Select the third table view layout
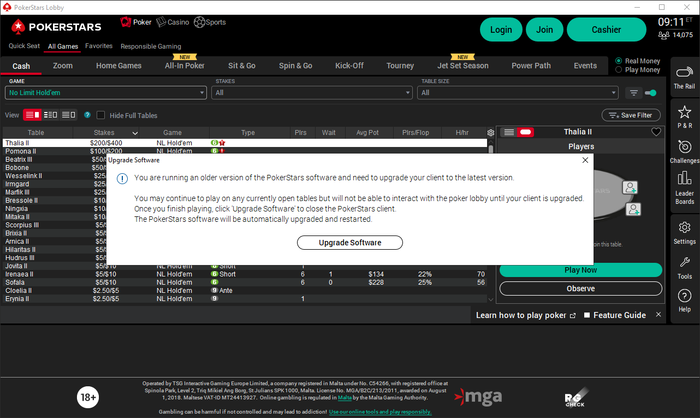The height and width of the screenshot is (418, 700). [x=69, y=115]
